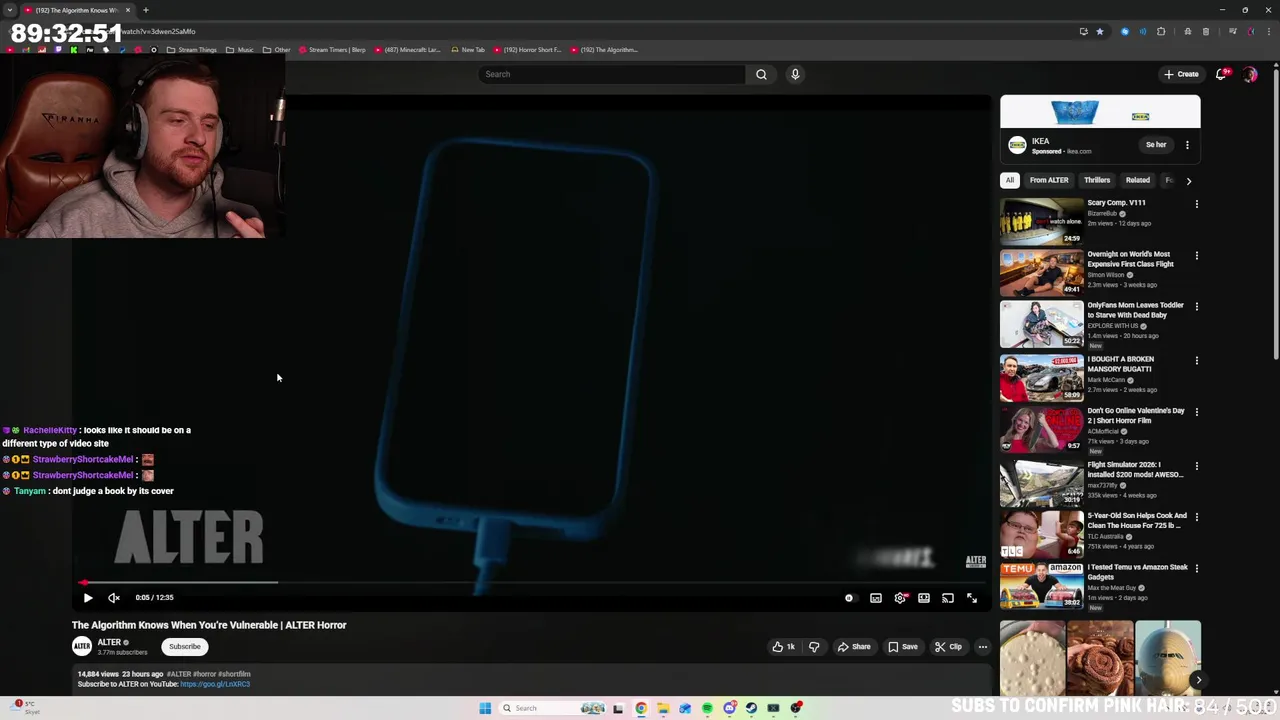Run search with the magnifier button
This screenshot has height=720, width=1280.
(x=761, y=74)
